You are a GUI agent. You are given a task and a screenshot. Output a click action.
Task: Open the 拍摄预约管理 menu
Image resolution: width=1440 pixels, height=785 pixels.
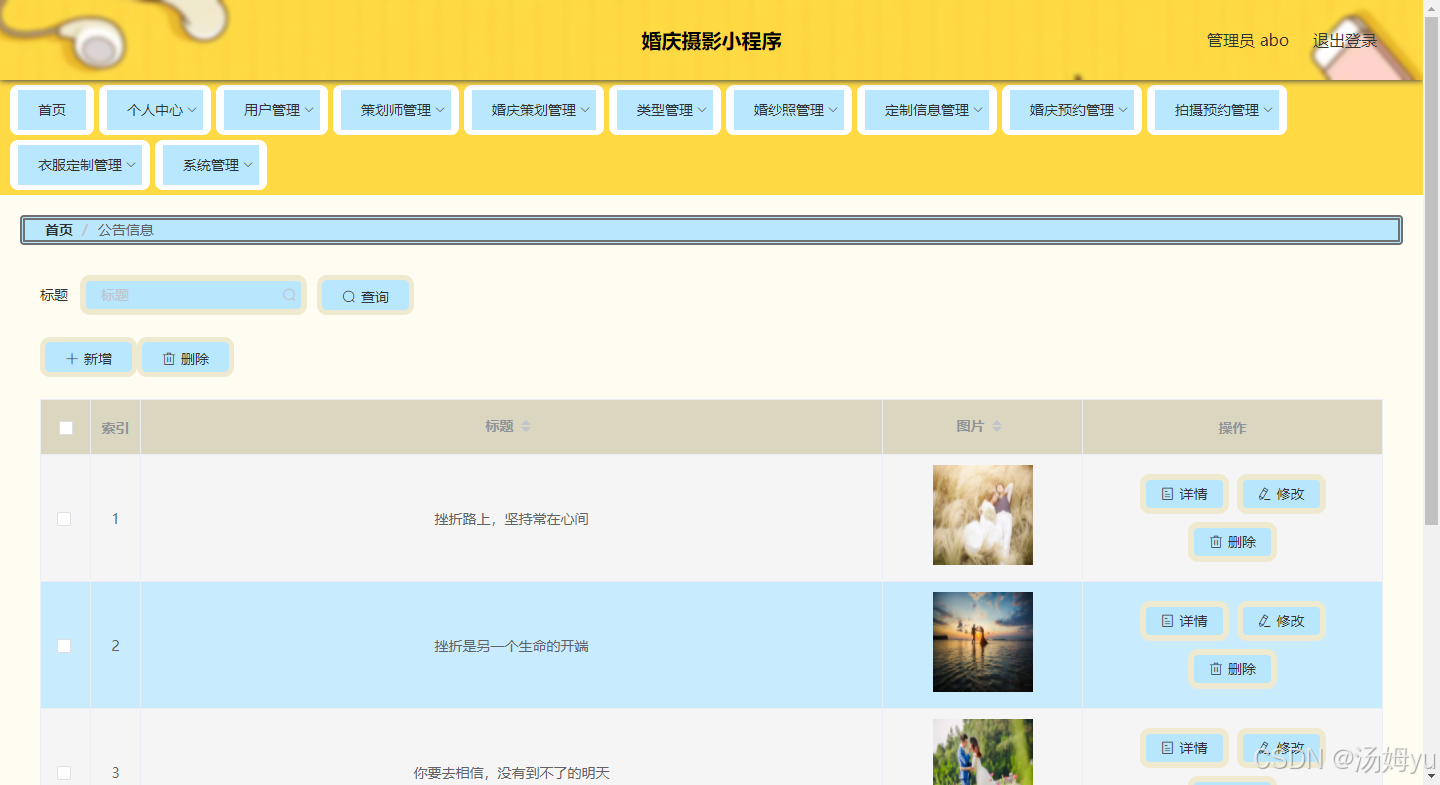[1217, 110]
